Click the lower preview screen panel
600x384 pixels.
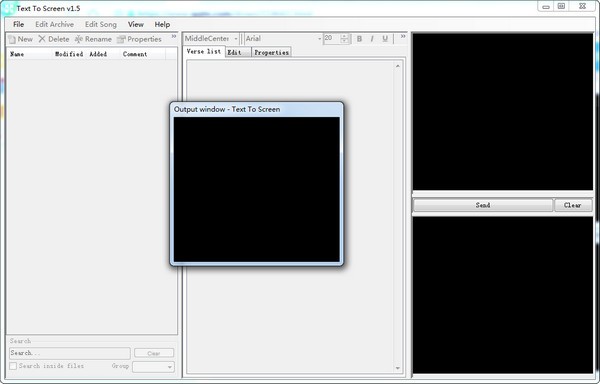(x=503, y=295)
